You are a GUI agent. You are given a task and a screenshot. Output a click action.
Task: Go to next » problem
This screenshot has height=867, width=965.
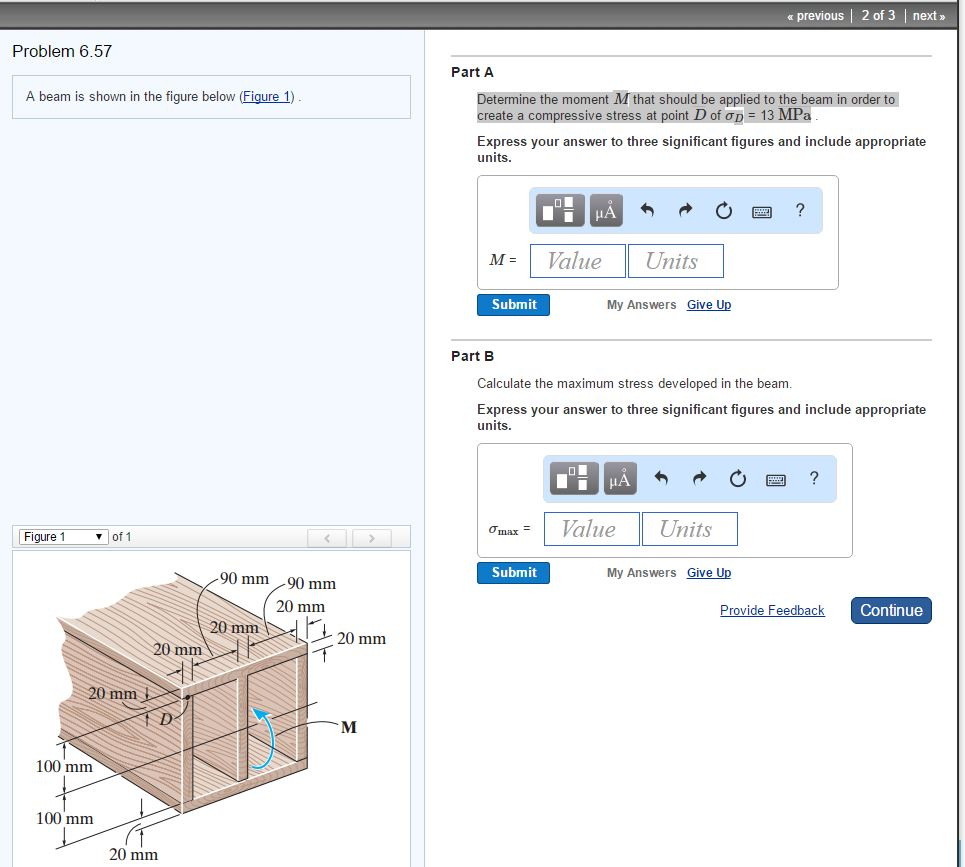click(929, 15)
